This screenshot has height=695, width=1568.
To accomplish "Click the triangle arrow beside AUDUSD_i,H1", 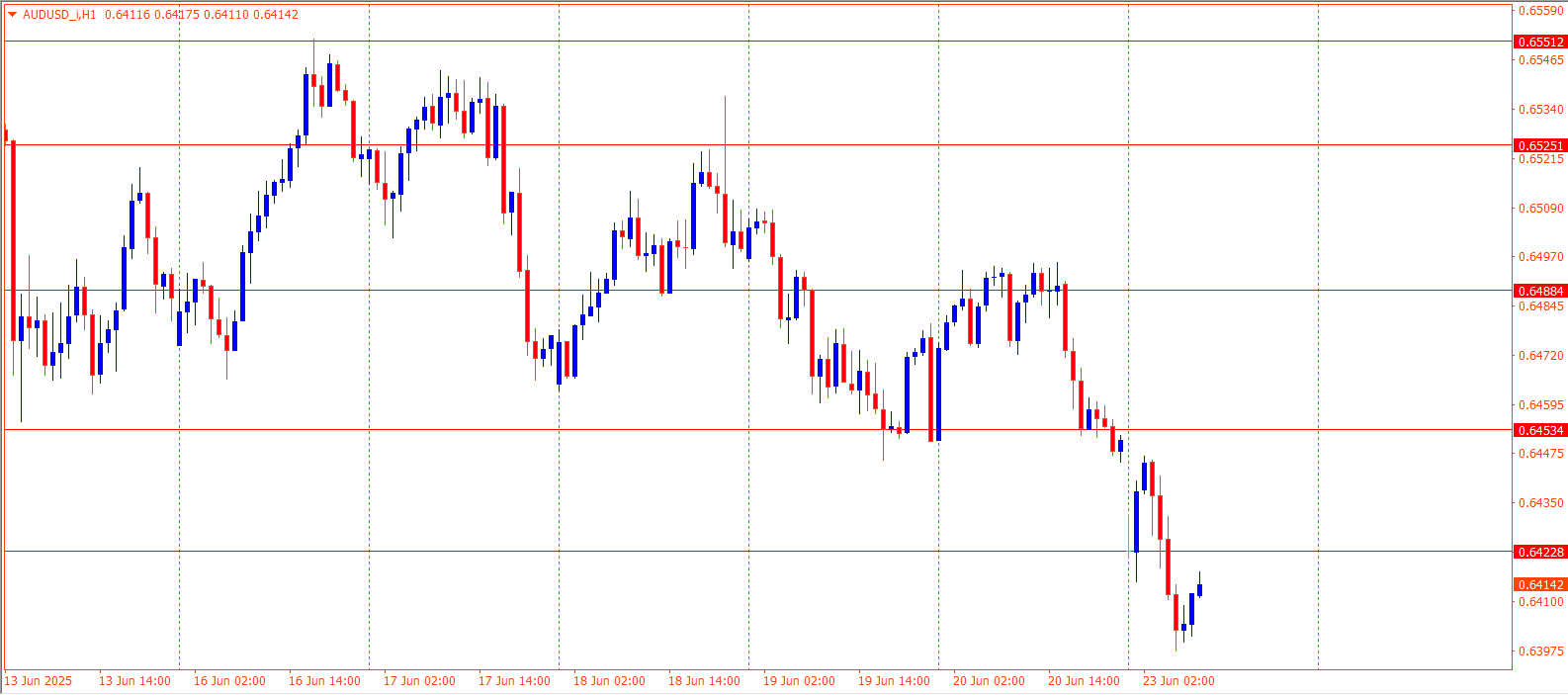I will (x=13, y=15).
